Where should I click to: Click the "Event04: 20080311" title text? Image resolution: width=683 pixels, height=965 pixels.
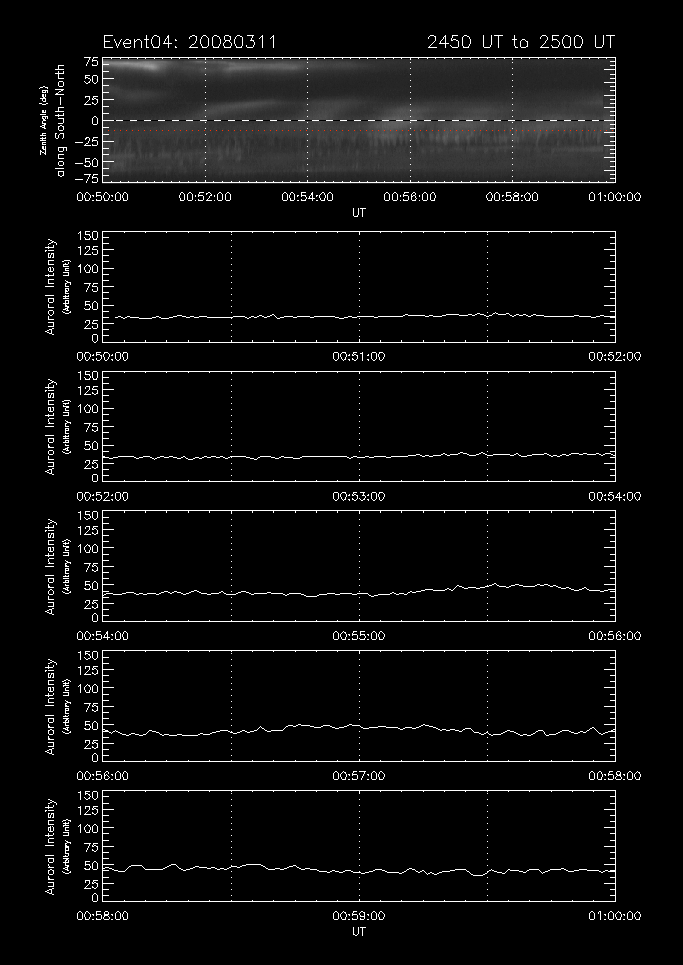coord(190,42)
